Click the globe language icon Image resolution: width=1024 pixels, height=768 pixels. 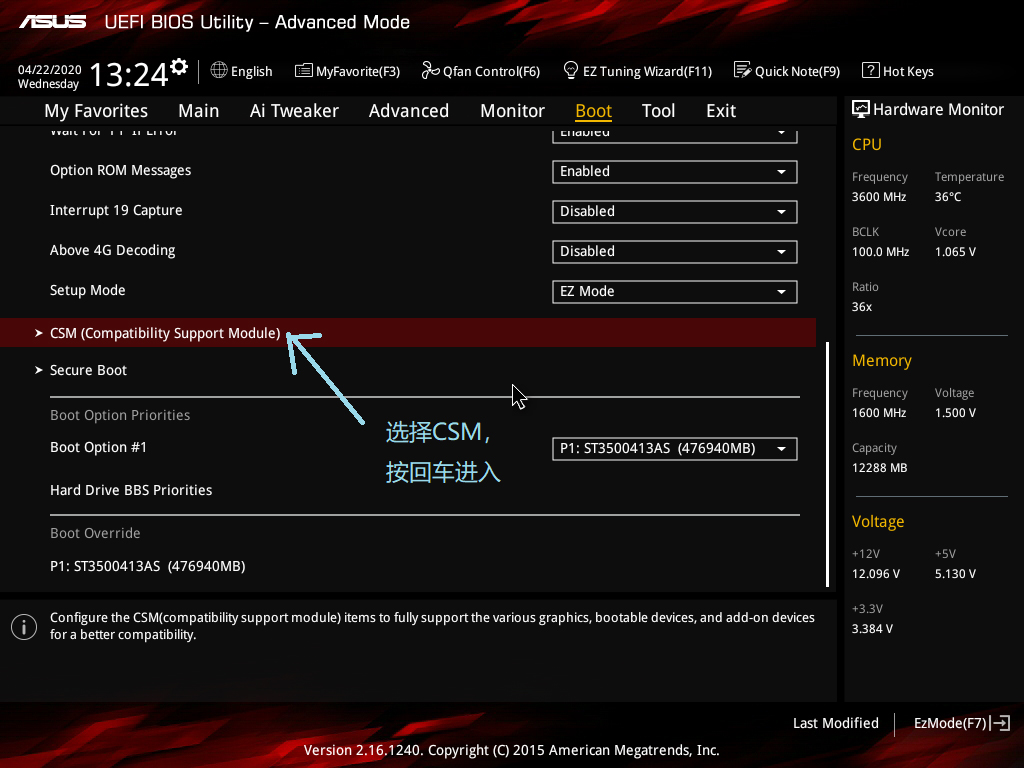[x=219, y=70]
